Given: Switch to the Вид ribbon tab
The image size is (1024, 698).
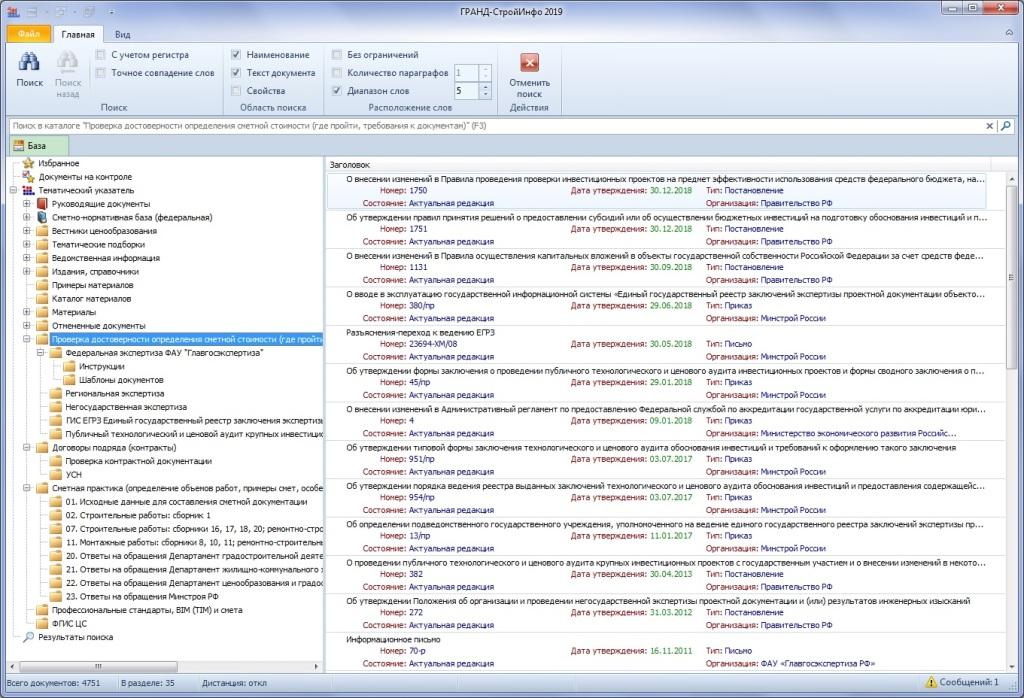Looking at the screenshot, I should click(x=122, y=35).
